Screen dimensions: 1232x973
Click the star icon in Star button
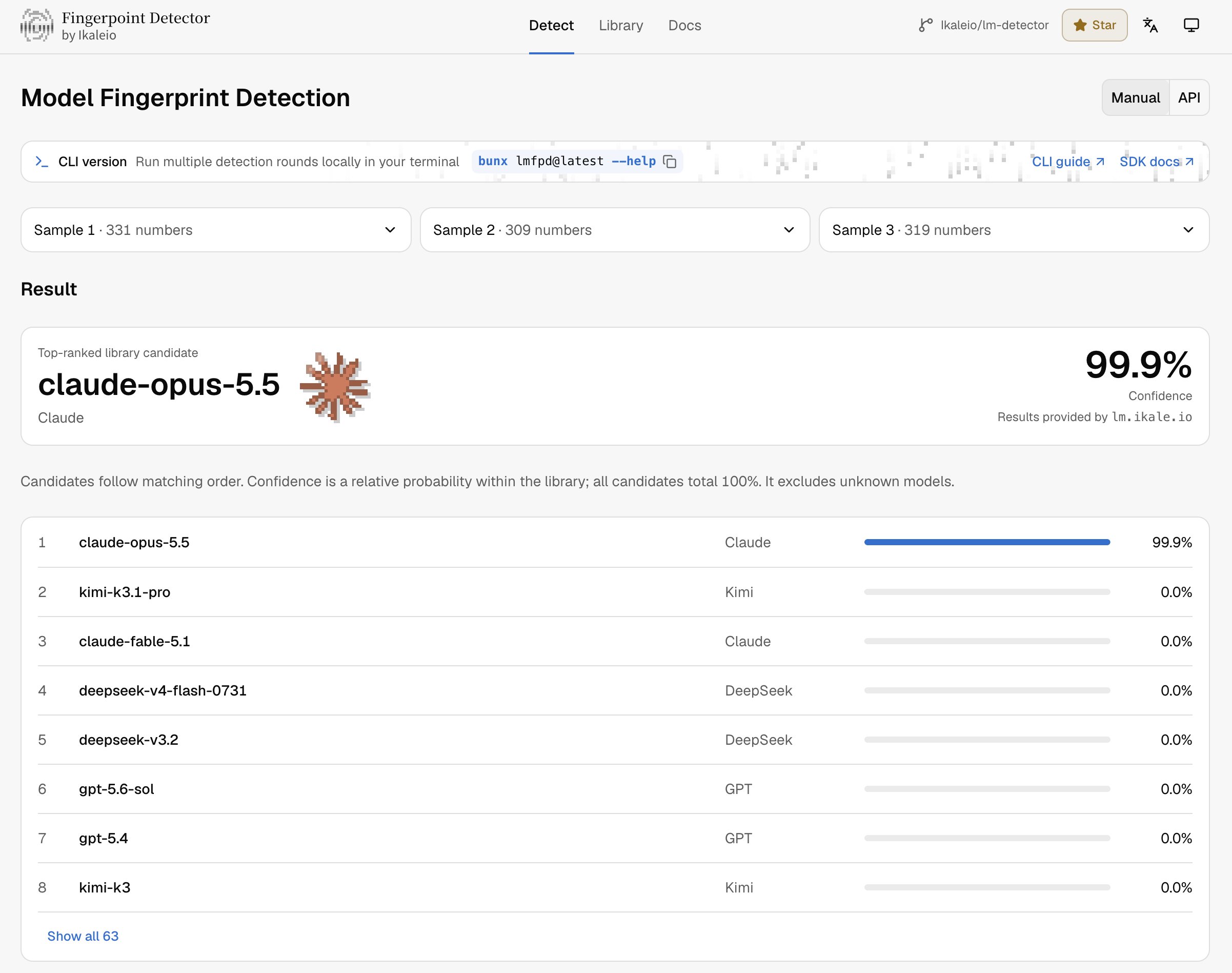[x=1080, y=25]
